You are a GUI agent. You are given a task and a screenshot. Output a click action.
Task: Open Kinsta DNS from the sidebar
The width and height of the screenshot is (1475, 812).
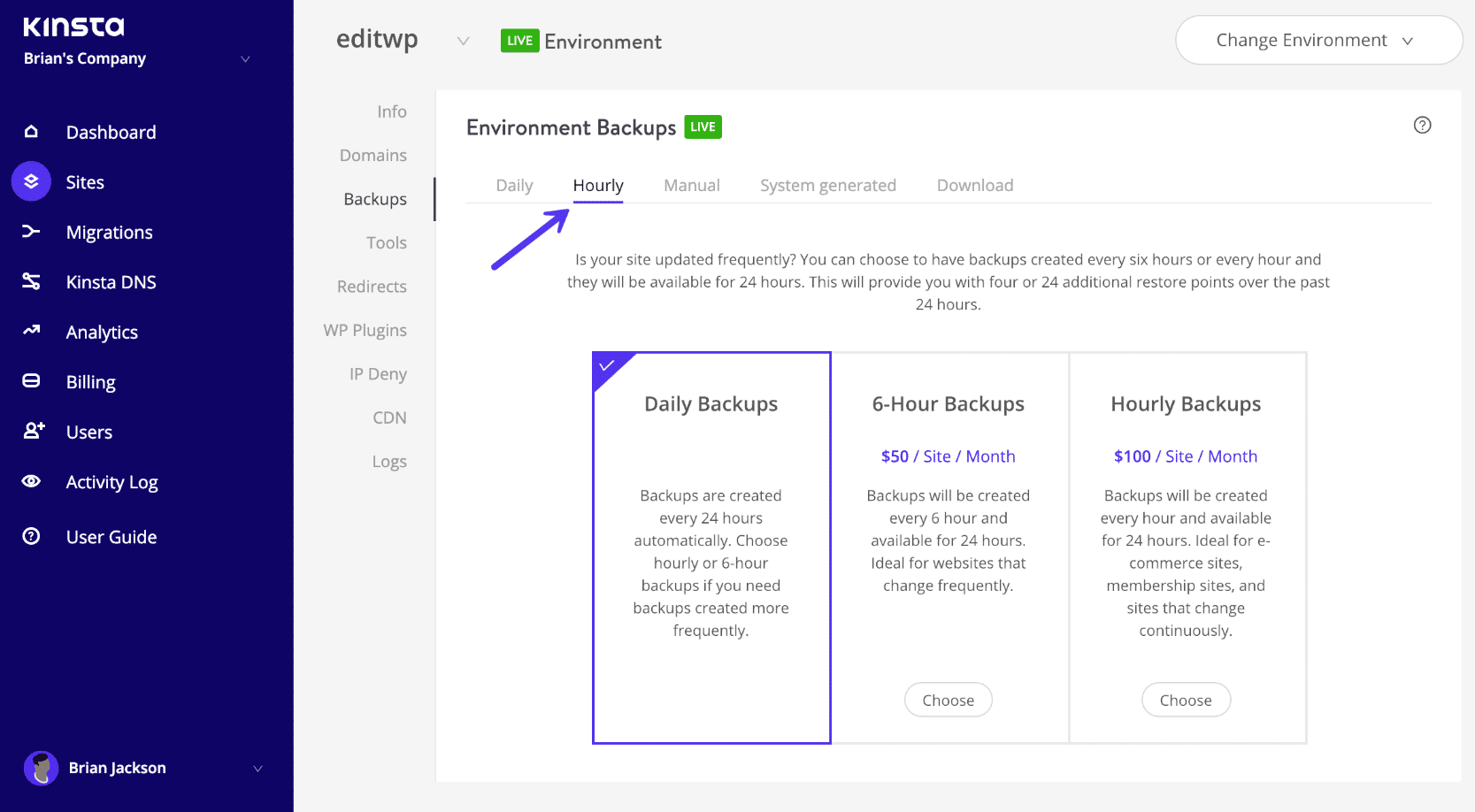click(31, 281)
